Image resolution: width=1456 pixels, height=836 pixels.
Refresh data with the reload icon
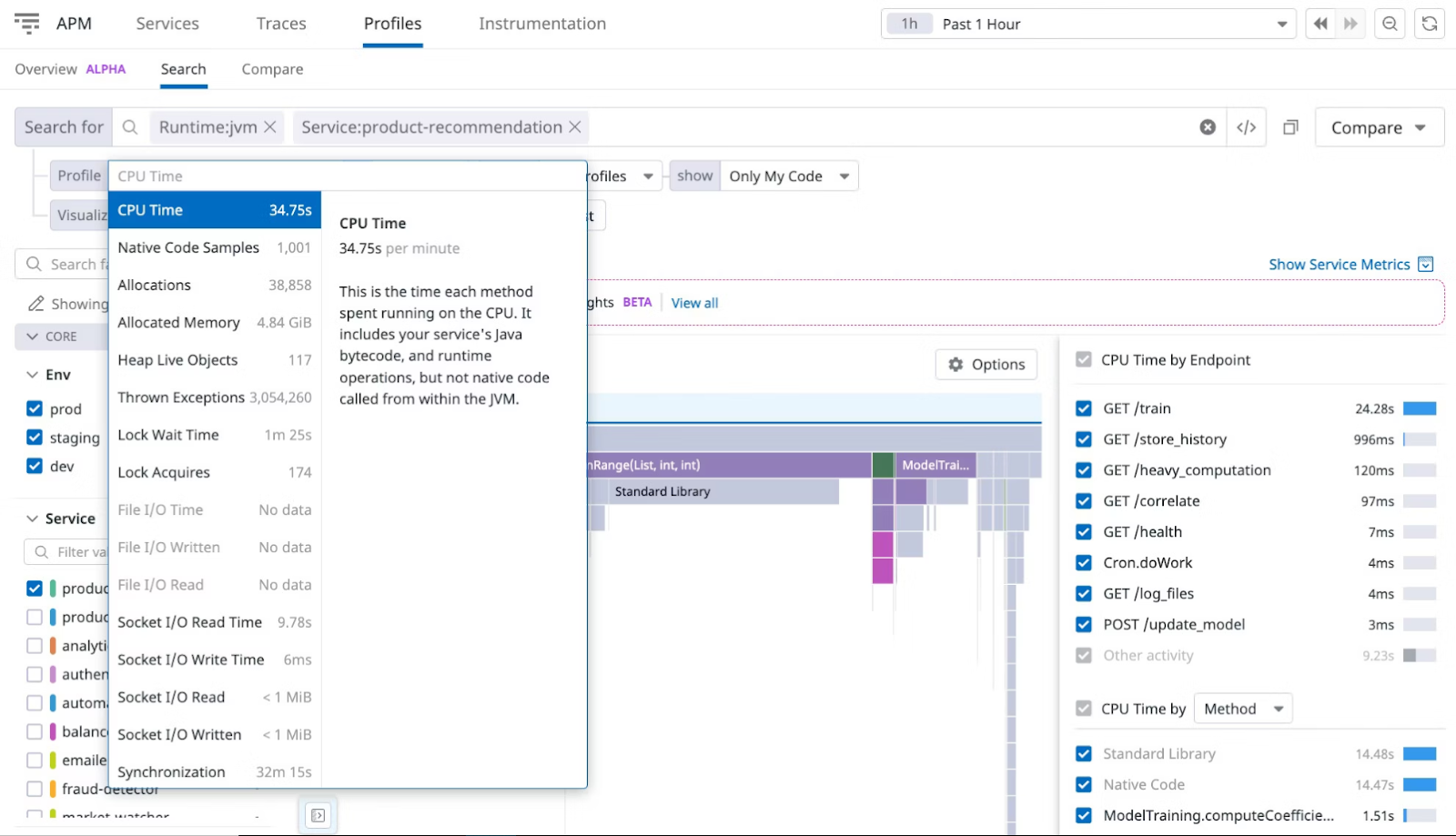tap(1430, 24)
